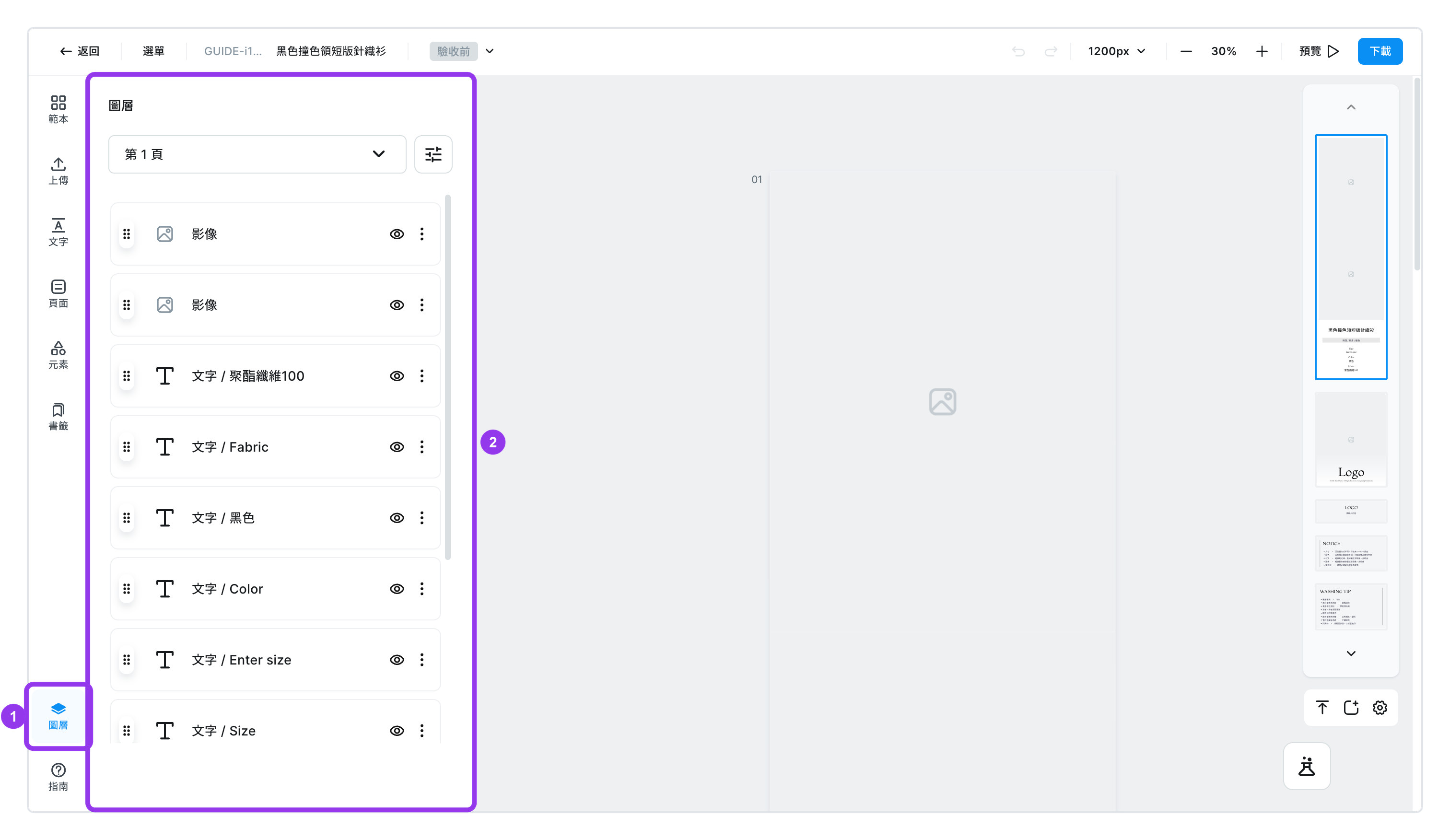This screenshot has width=1450, height=840.
Task: Open more options for first 影像 layer
Action: tap(422, 234)
